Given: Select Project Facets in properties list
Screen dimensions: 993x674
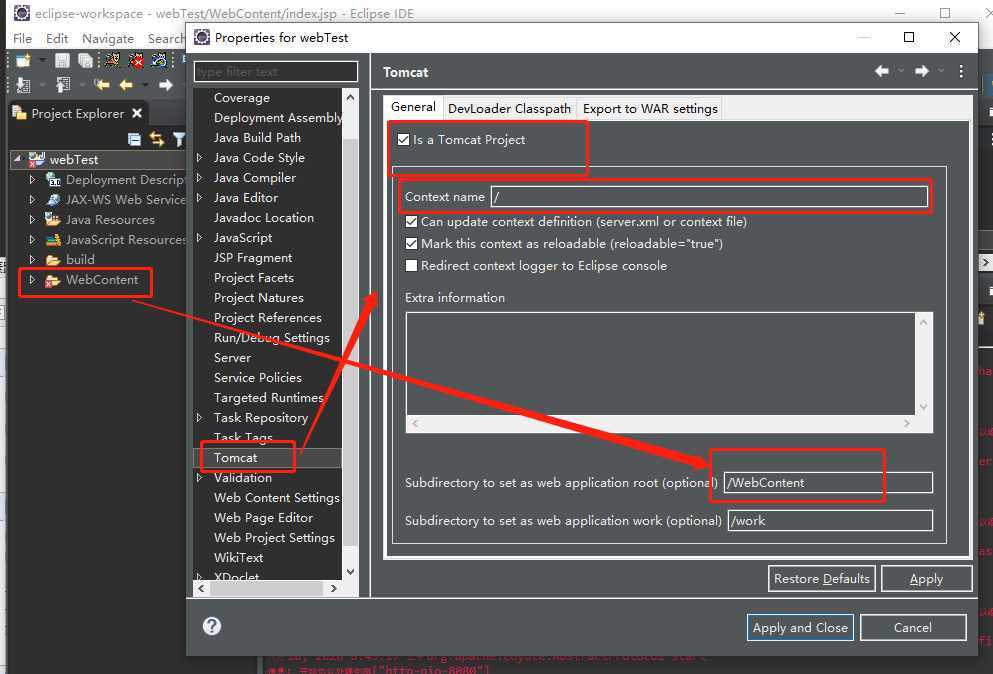Looking at the screenshot, I should [x=253, y=277].
